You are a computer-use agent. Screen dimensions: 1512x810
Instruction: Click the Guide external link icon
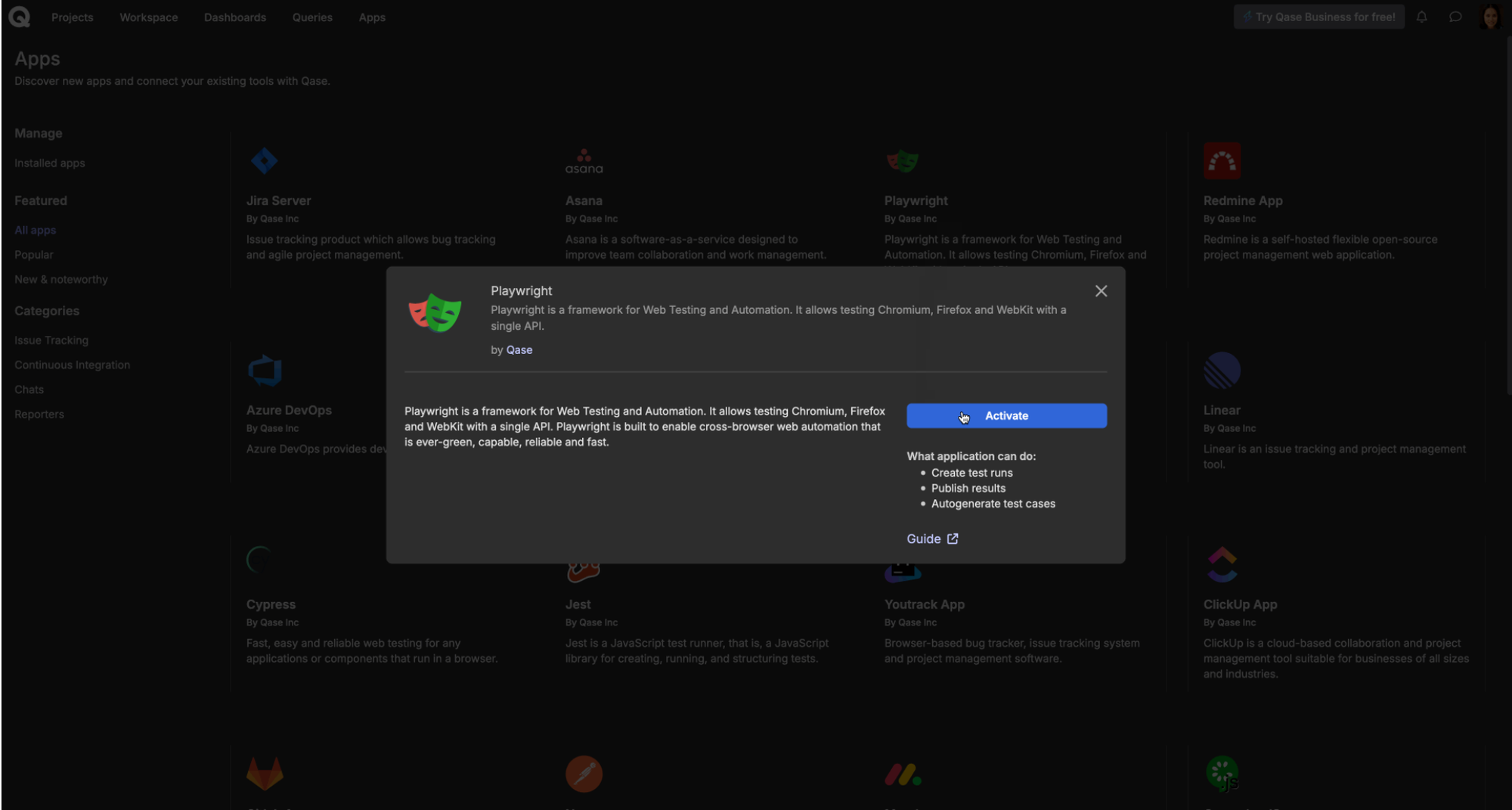pos(953,538)
